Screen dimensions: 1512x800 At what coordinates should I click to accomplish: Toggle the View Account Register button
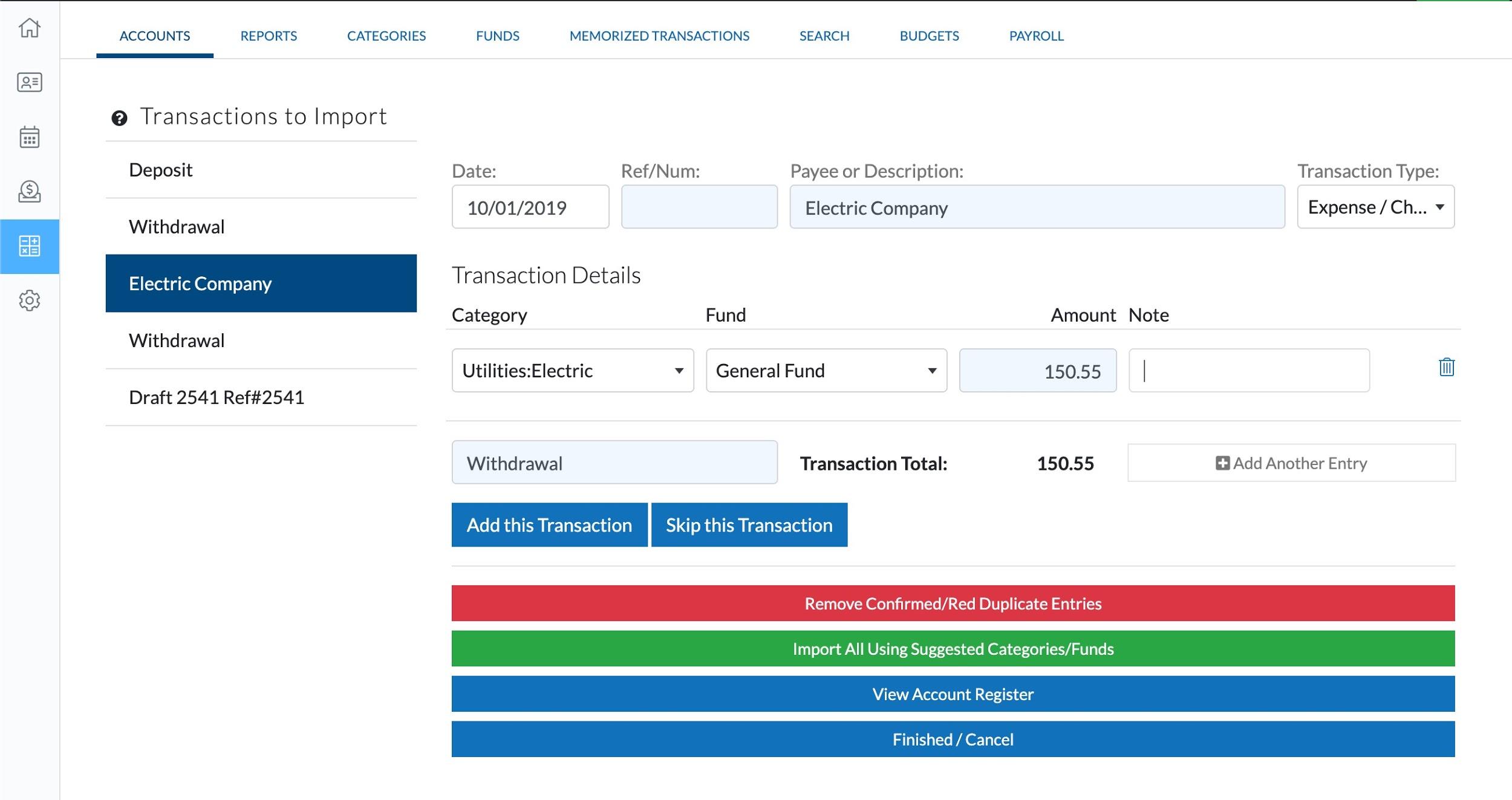[x=952, y=694]
